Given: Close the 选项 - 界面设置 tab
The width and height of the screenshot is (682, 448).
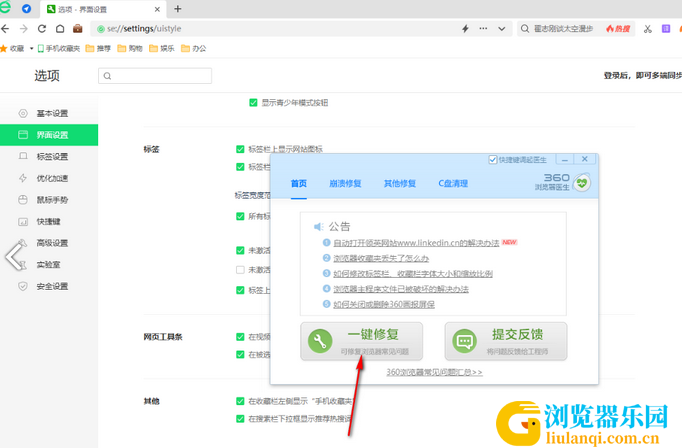Looking at the screenshot, I should click(157, 9).
